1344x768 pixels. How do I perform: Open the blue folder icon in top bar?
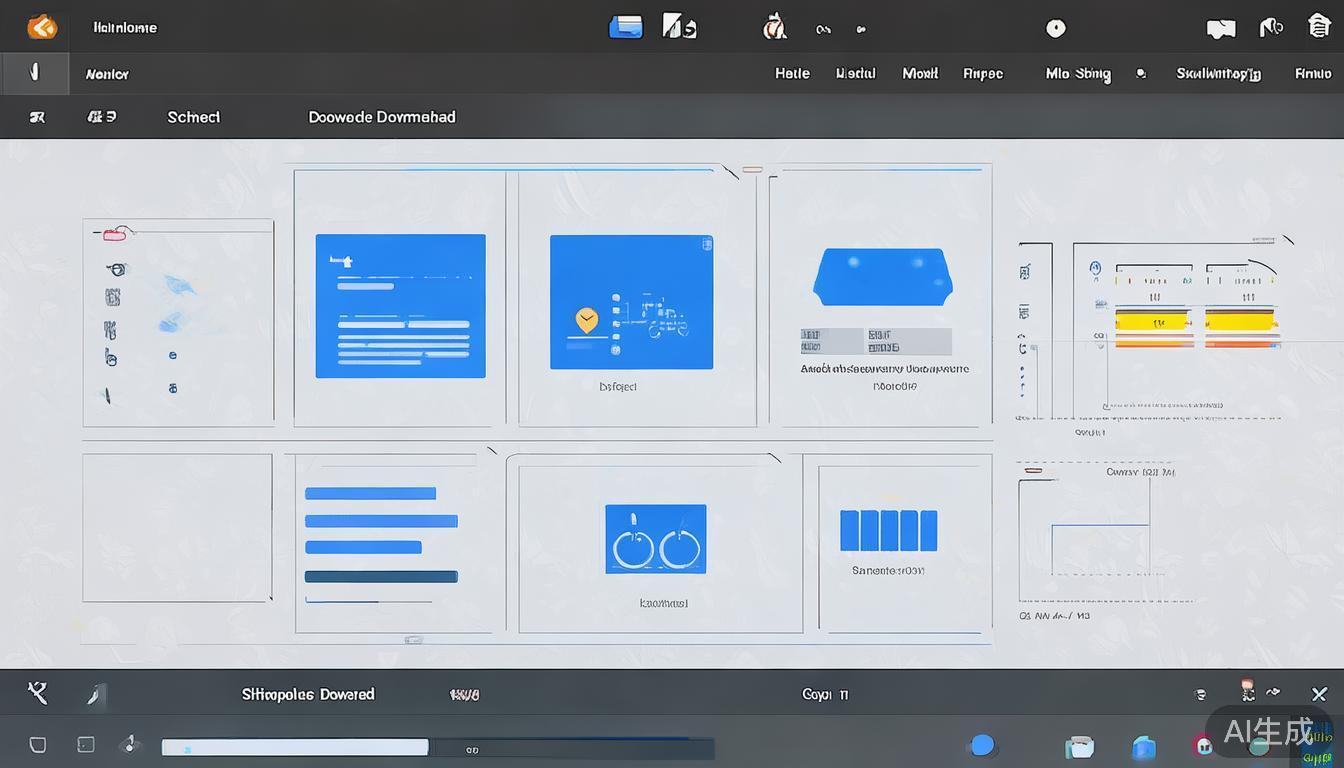626,27
